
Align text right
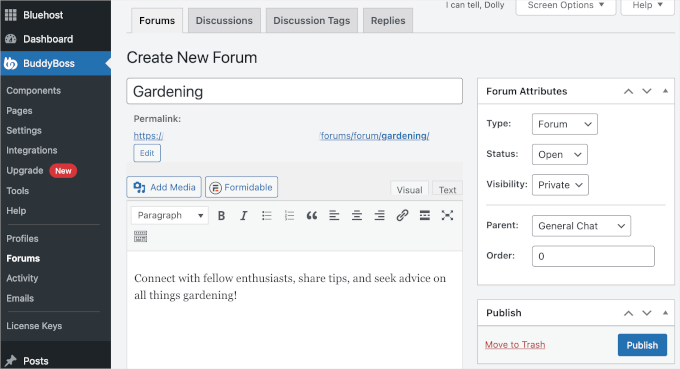pos(379,216)
